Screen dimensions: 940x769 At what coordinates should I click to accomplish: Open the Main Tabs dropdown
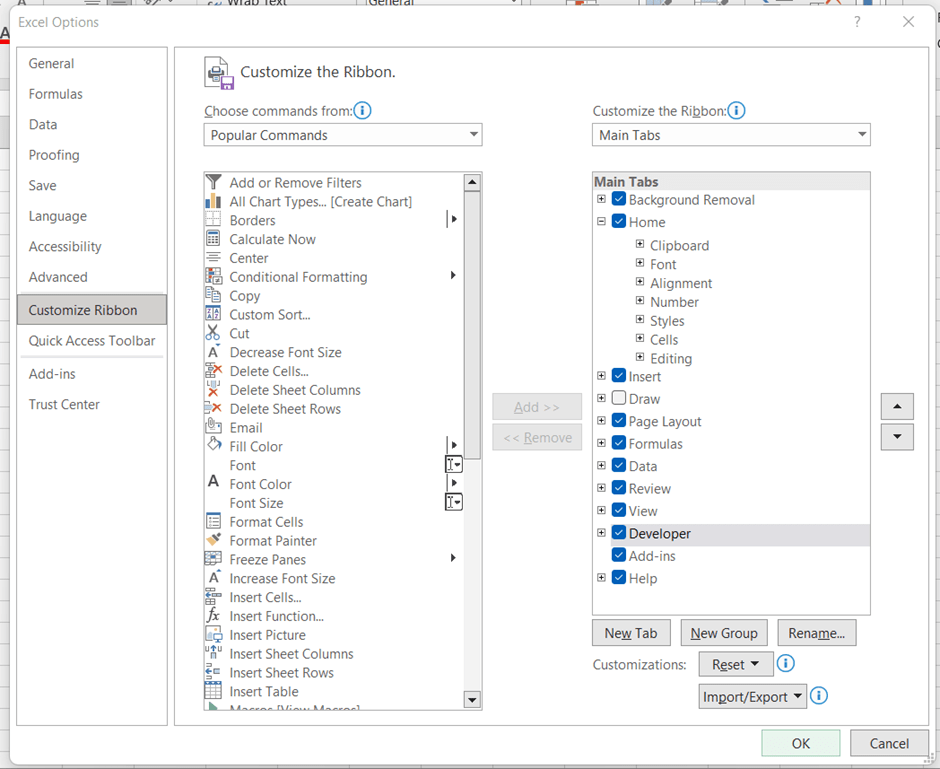point(731,135)
